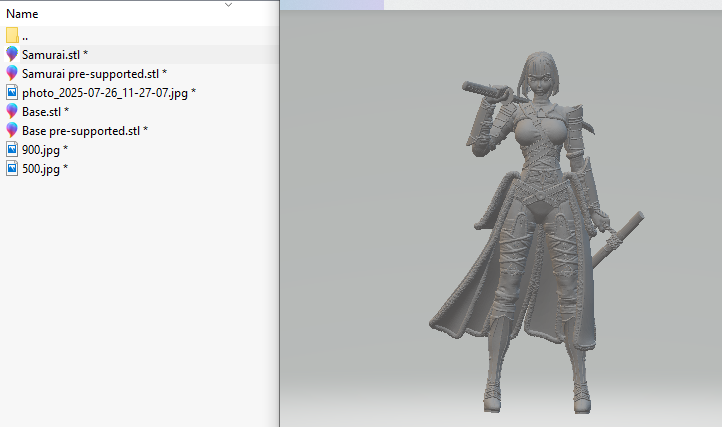
Task: Click the Base.stl 3D file icon
Action: click(12, 111)
